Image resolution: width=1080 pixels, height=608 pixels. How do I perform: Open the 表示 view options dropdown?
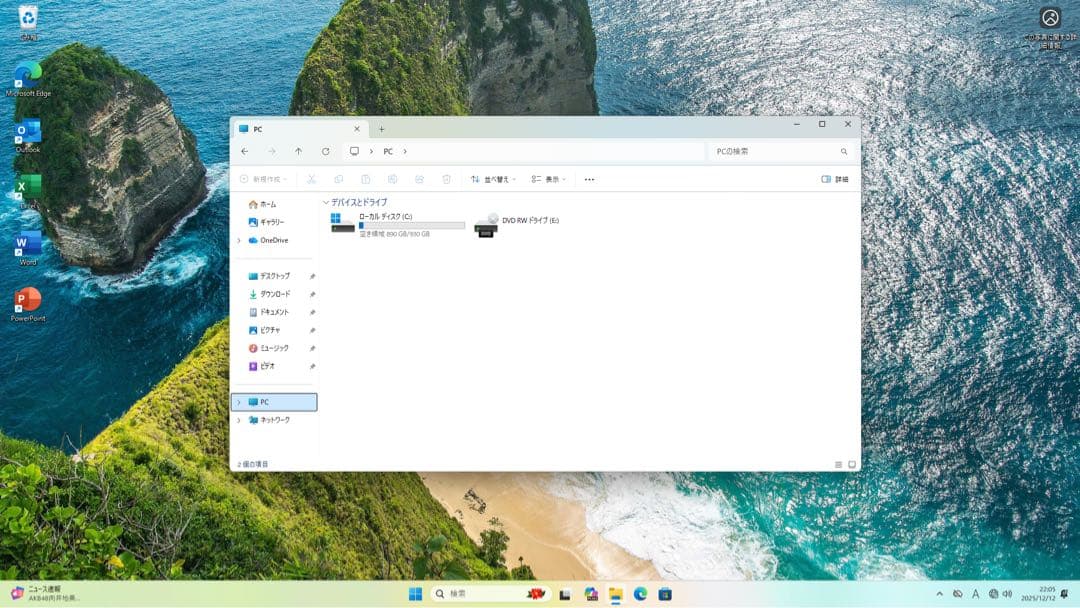[x=551, y=179]
